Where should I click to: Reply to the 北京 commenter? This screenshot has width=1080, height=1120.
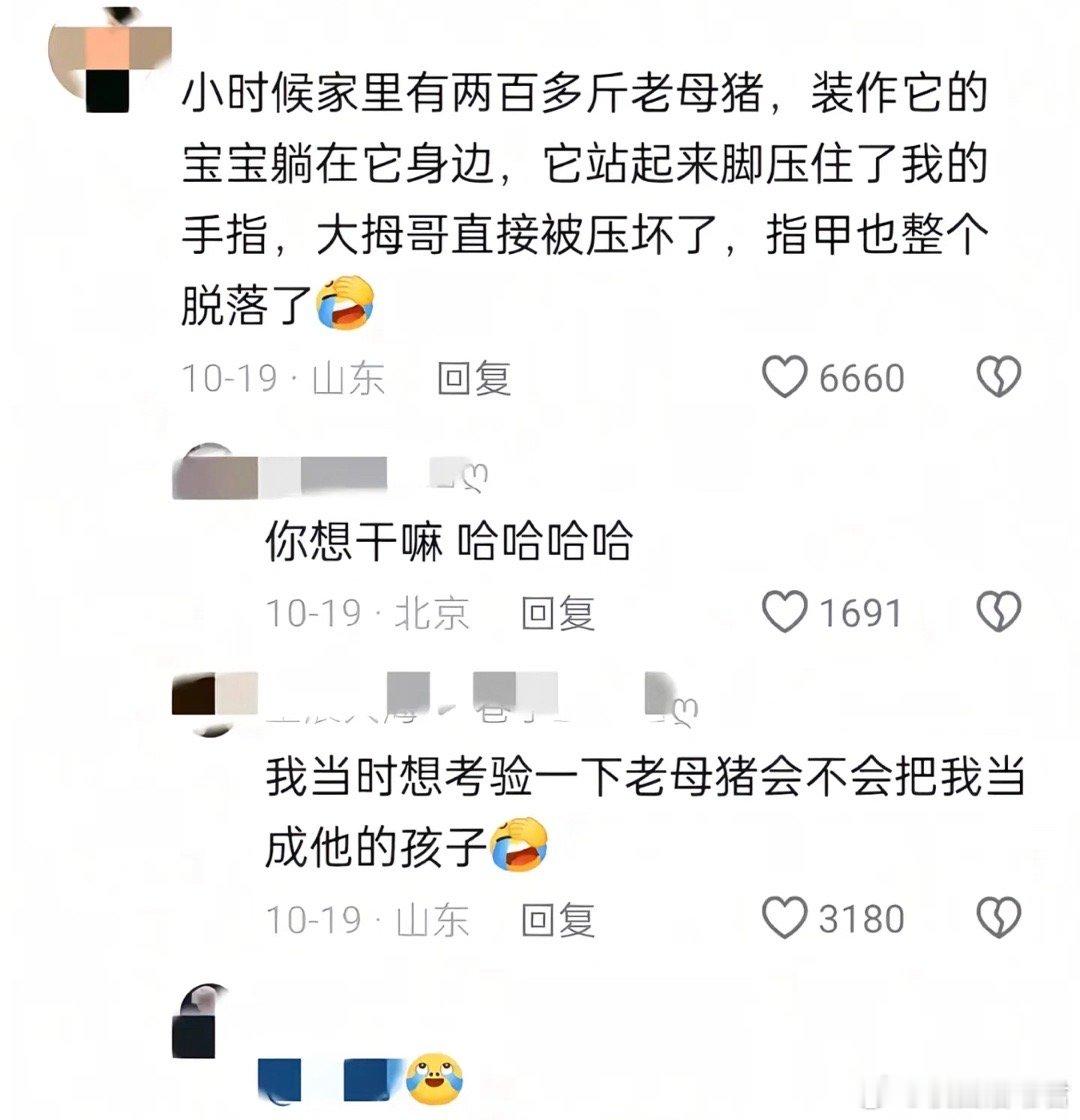(558, 613)
